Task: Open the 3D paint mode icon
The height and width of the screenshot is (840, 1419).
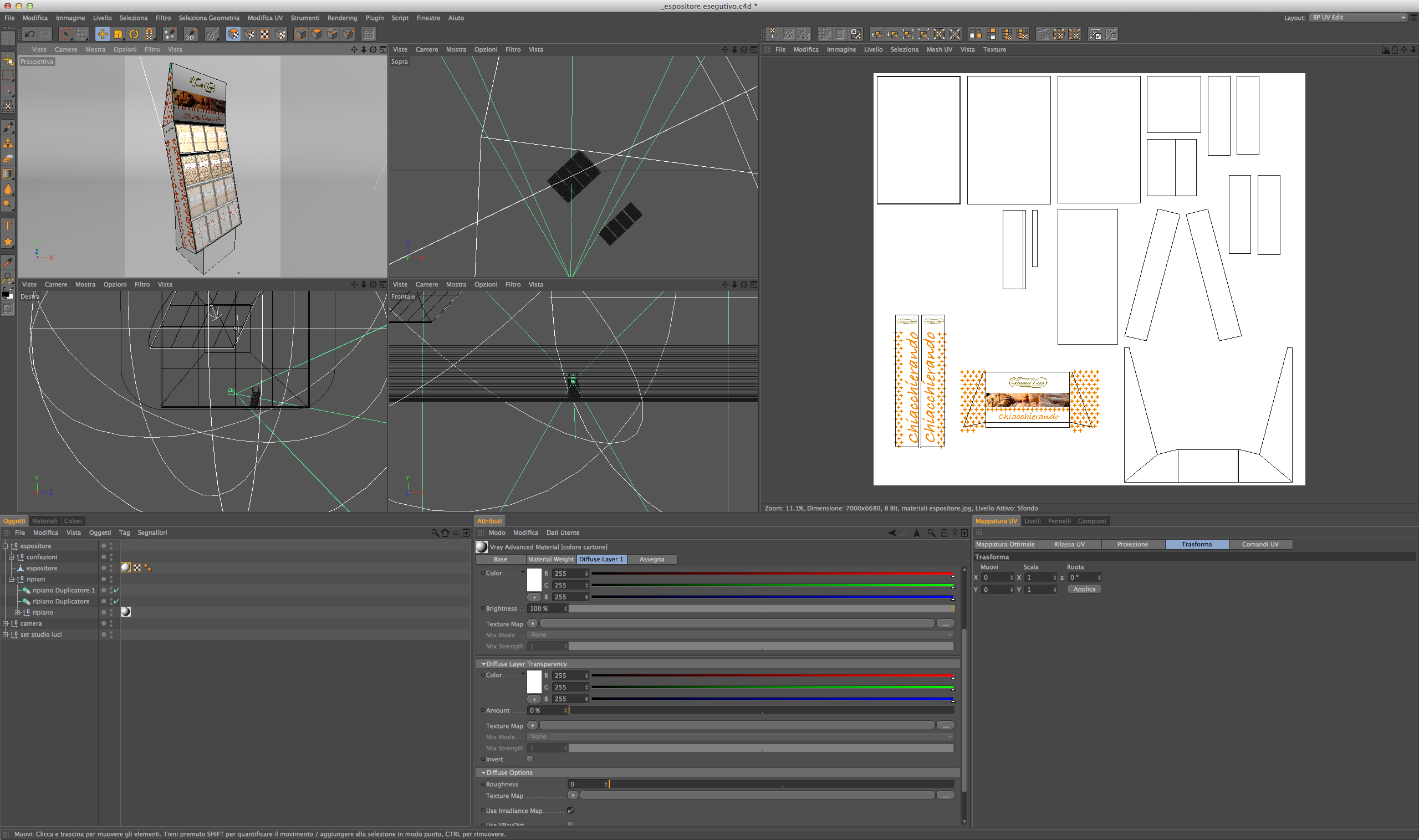Action: pos(191,34)
